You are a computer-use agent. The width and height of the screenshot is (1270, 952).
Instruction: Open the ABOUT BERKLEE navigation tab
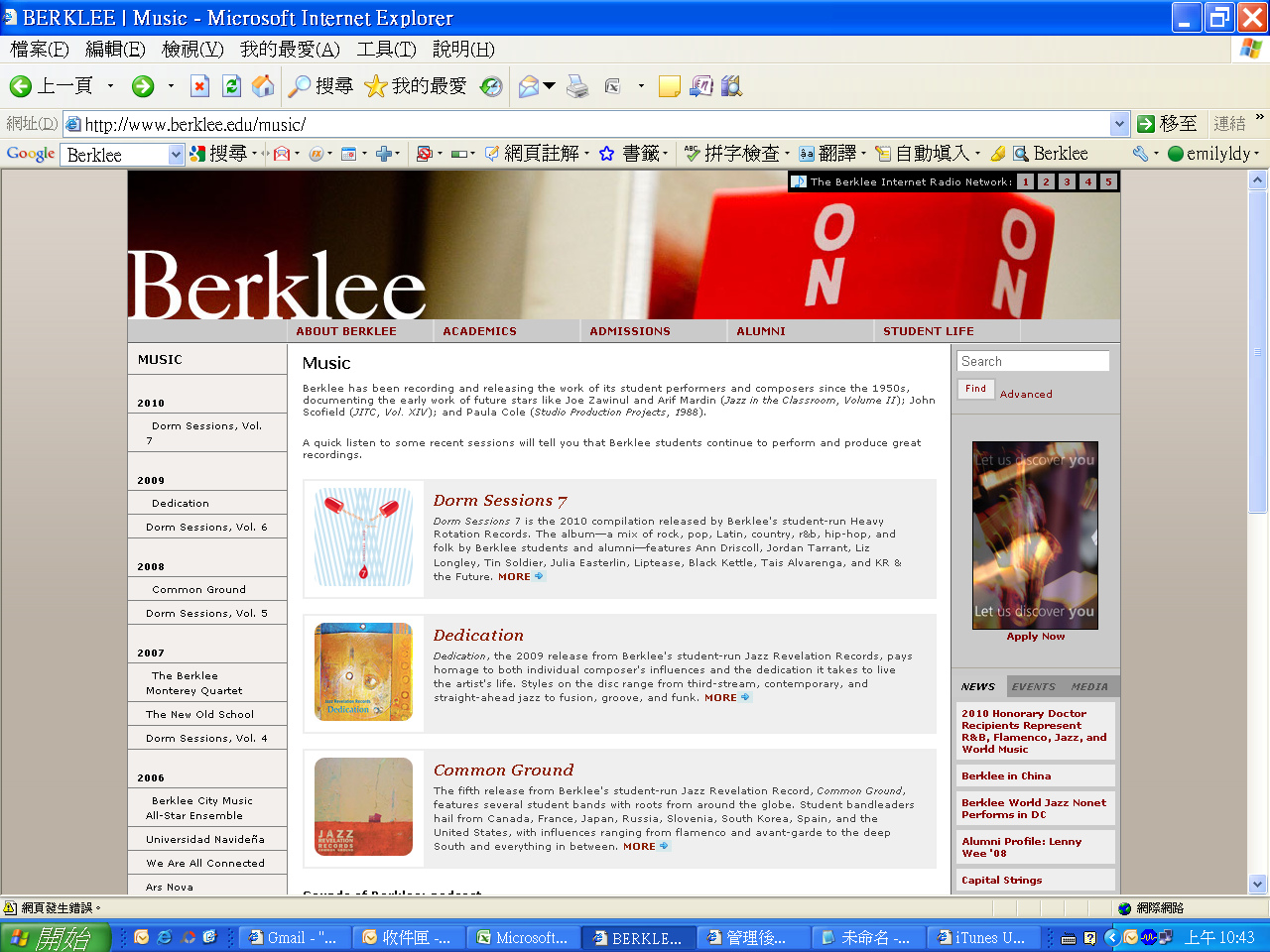point(346,331)
